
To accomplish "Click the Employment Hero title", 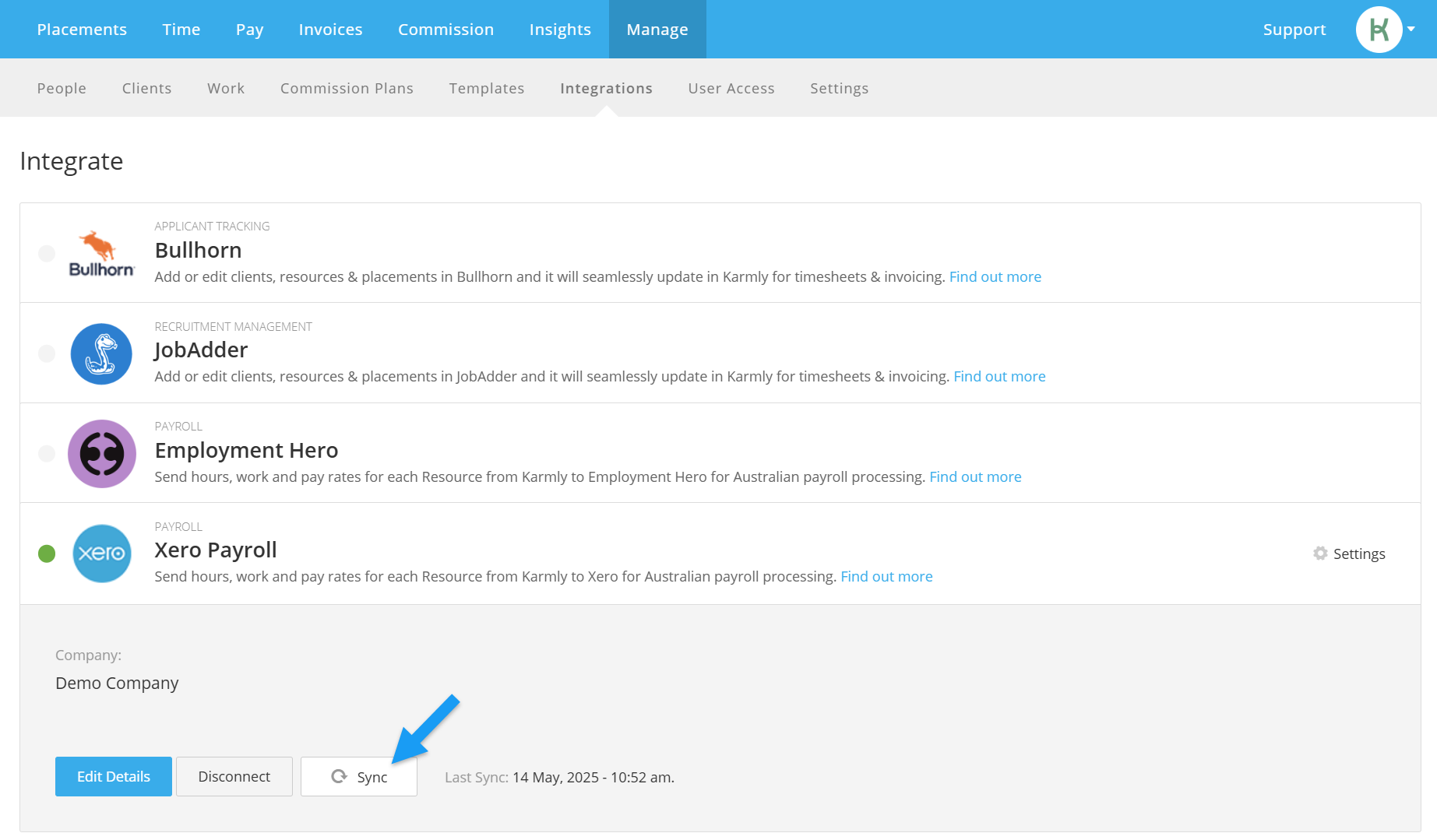I will [x=246, y=450].
